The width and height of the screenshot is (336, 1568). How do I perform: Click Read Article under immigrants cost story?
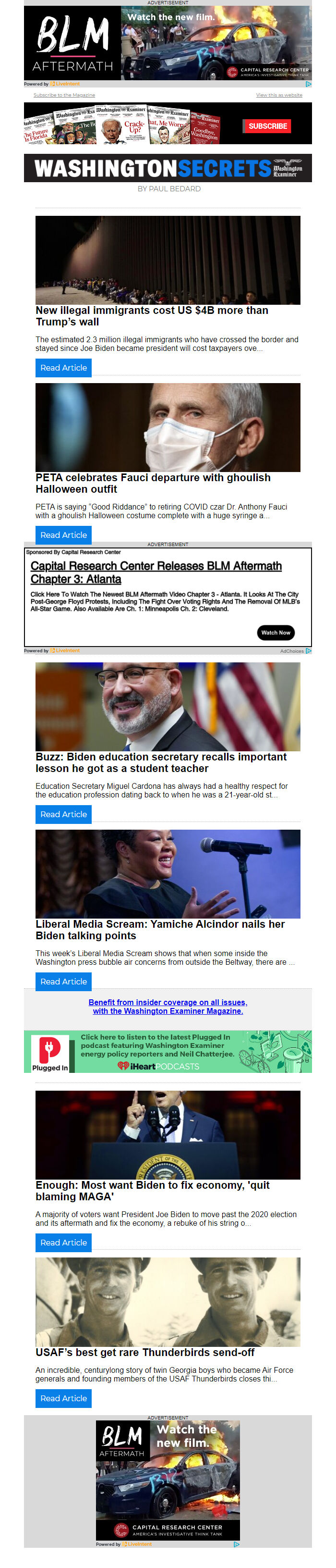tap(63, 368)
